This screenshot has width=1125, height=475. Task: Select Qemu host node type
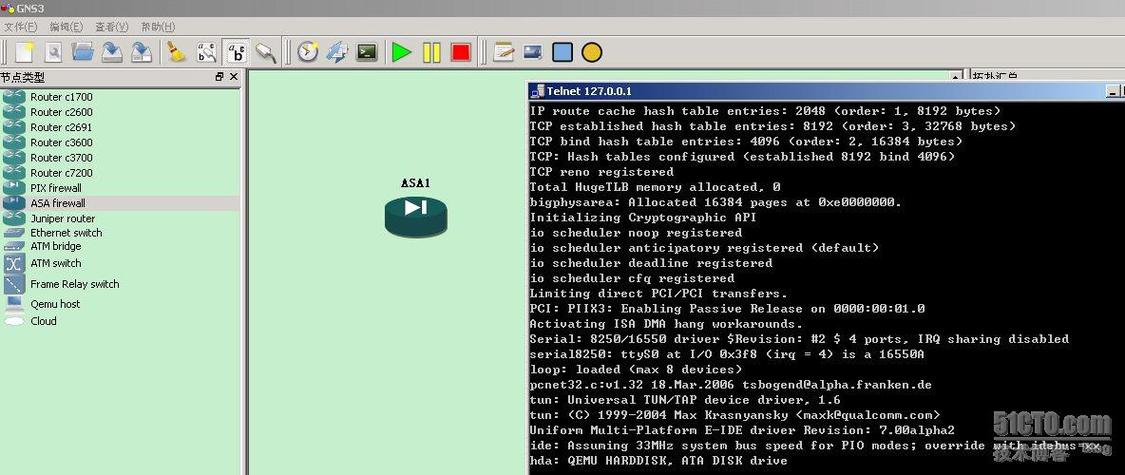click(x=120, y=304)
